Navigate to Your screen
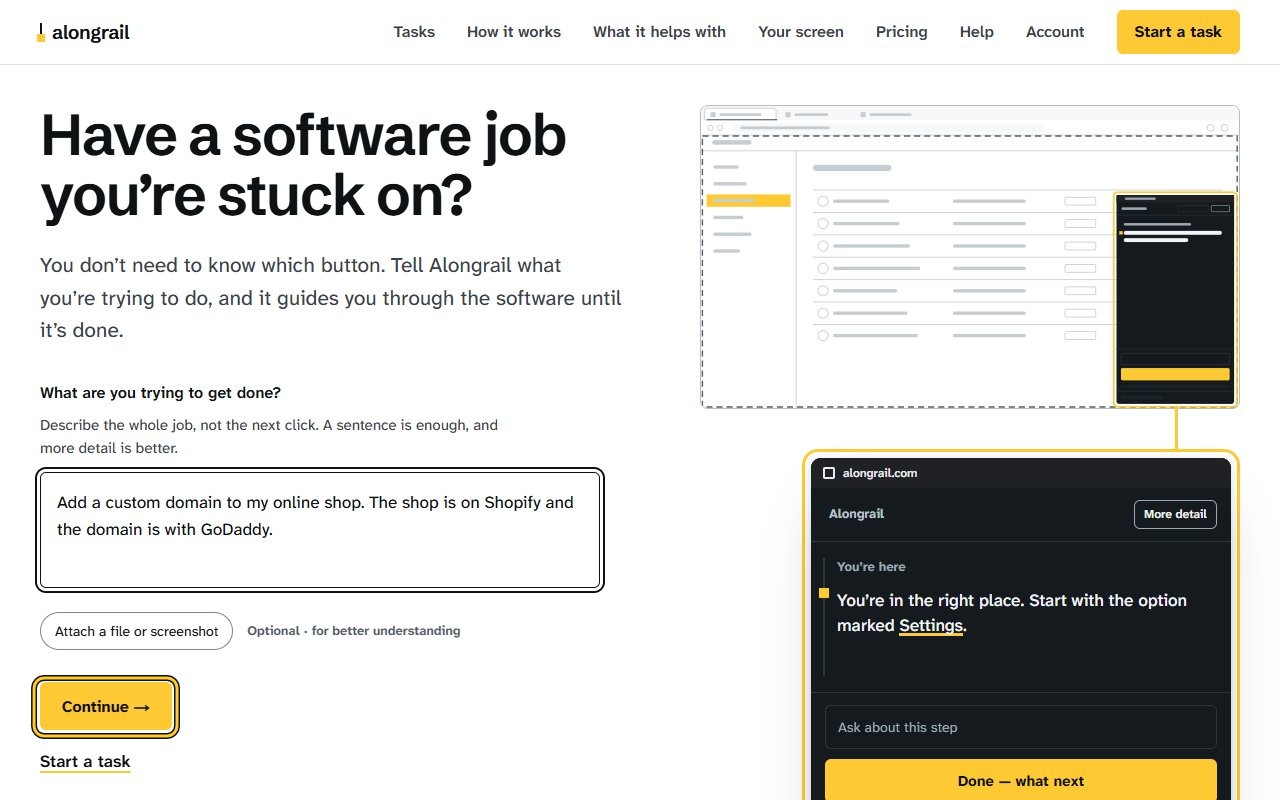Screen dimensions: 1280x800 pos(801,32)
